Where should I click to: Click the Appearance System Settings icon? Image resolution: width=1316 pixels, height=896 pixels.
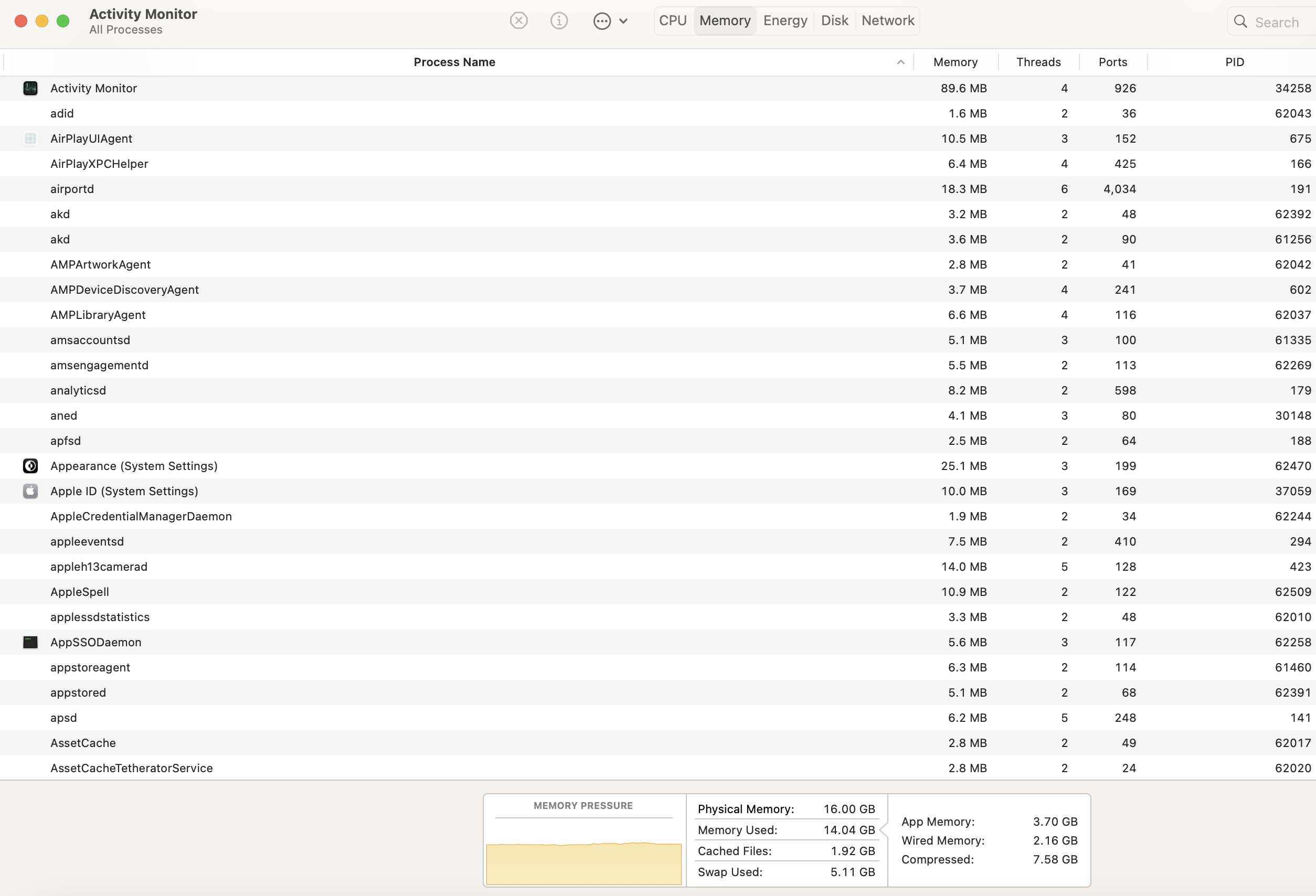click(30, 466)
